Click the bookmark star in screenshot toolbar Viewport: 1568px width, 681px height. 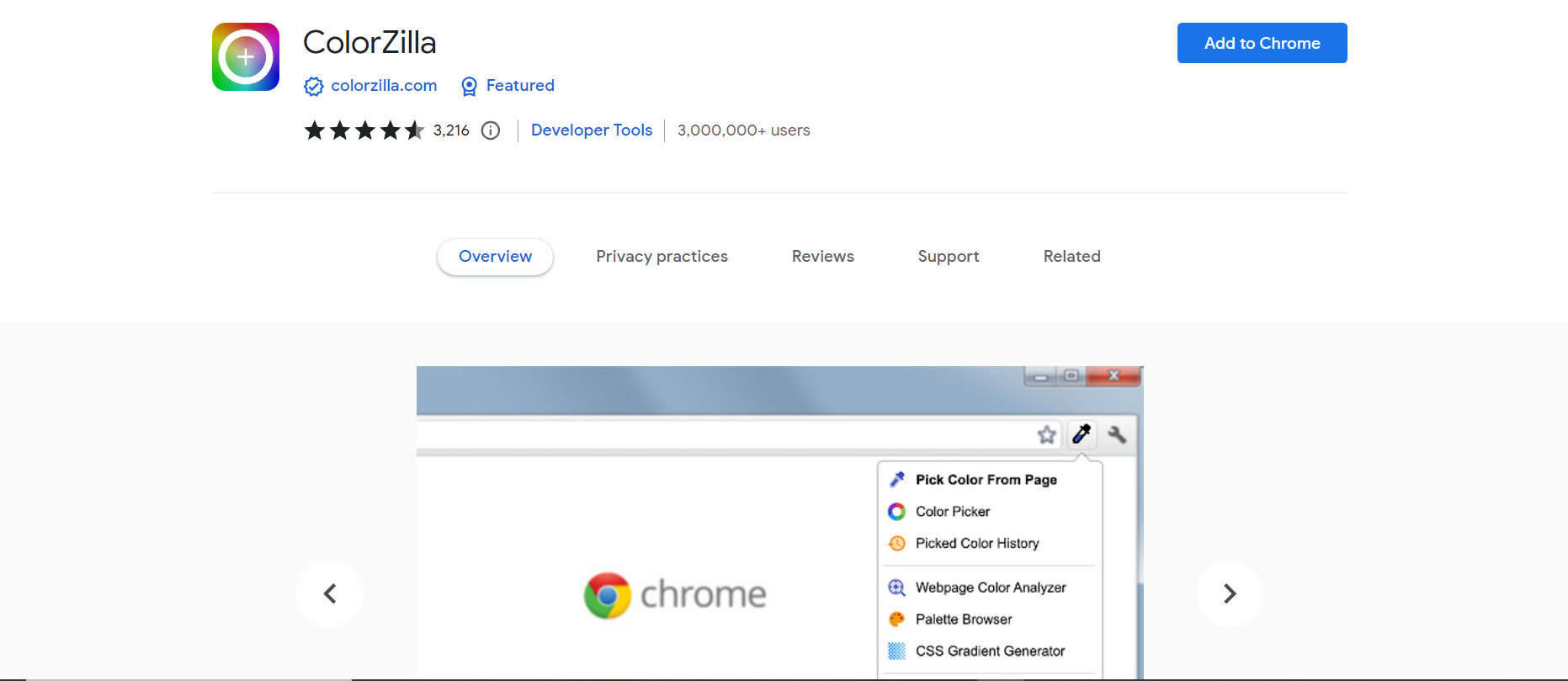pyautogui.click(x=1046, y=434)
